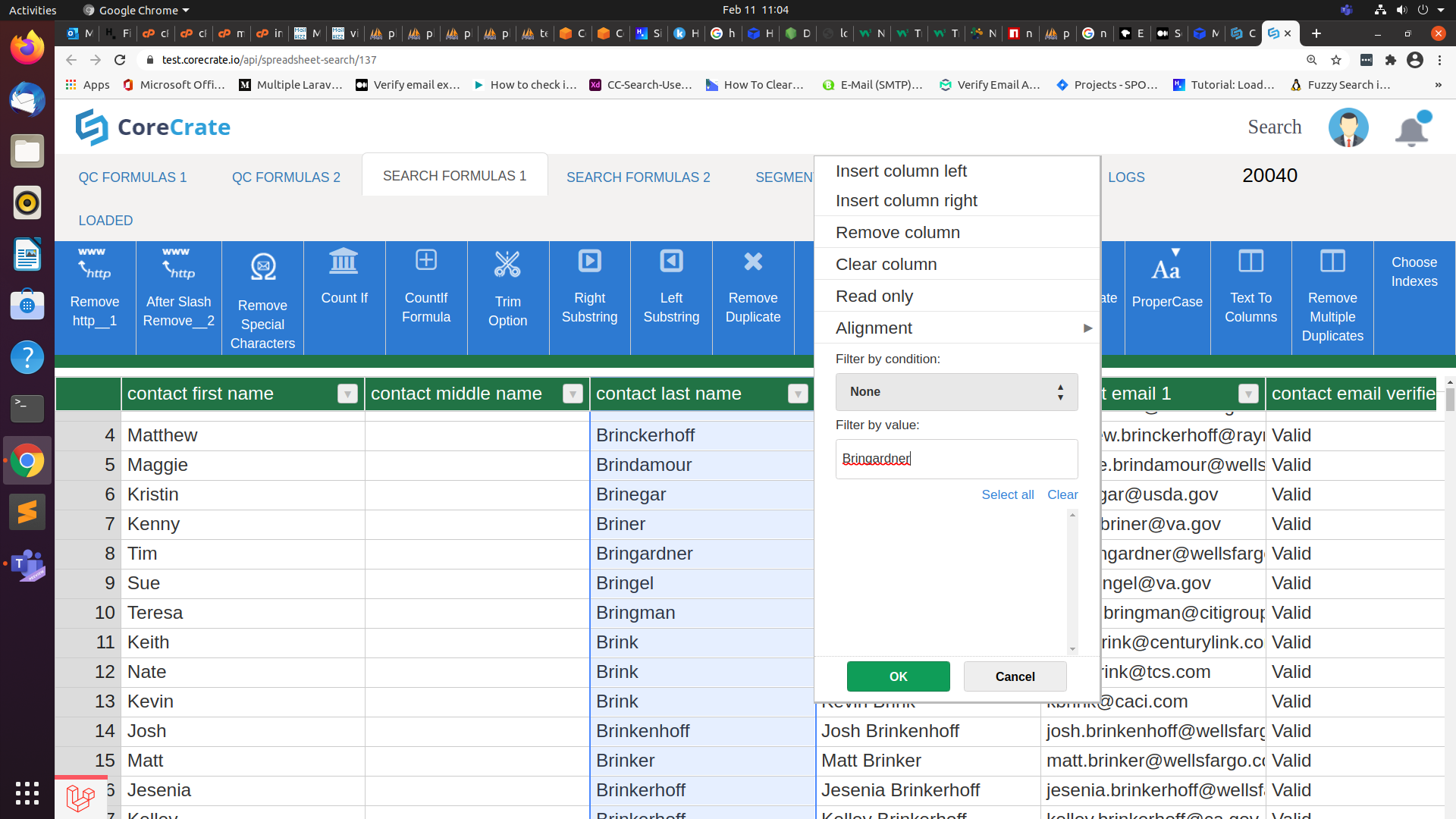Select Remove column from the menu

[956, 232]
